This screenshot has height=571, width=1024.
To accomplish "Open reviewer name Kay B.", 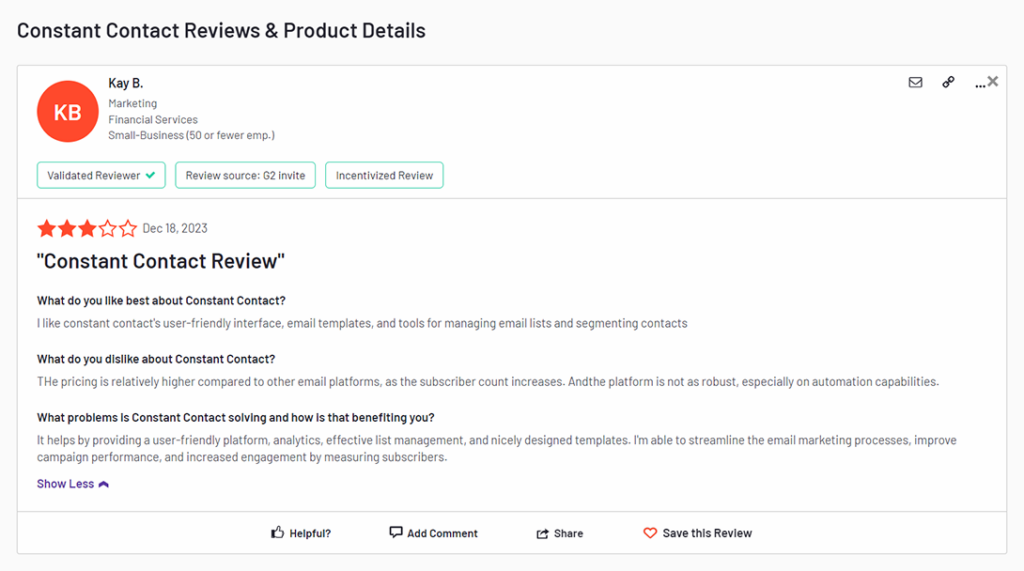I will pos(125,83).
